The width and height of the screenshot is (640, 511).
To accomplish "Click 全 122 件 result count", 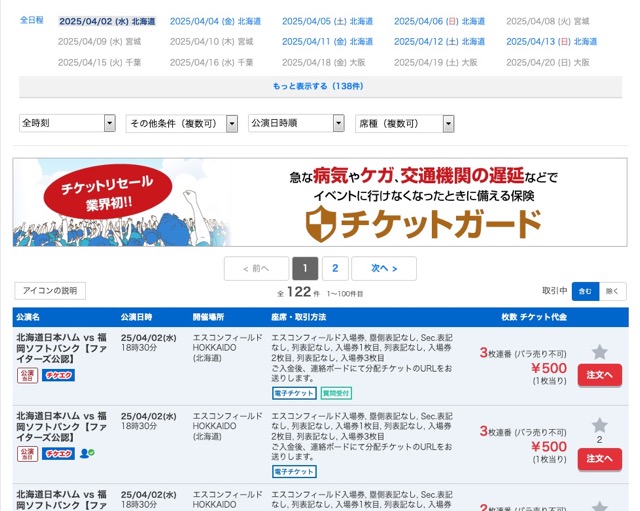I will point(298,292).
